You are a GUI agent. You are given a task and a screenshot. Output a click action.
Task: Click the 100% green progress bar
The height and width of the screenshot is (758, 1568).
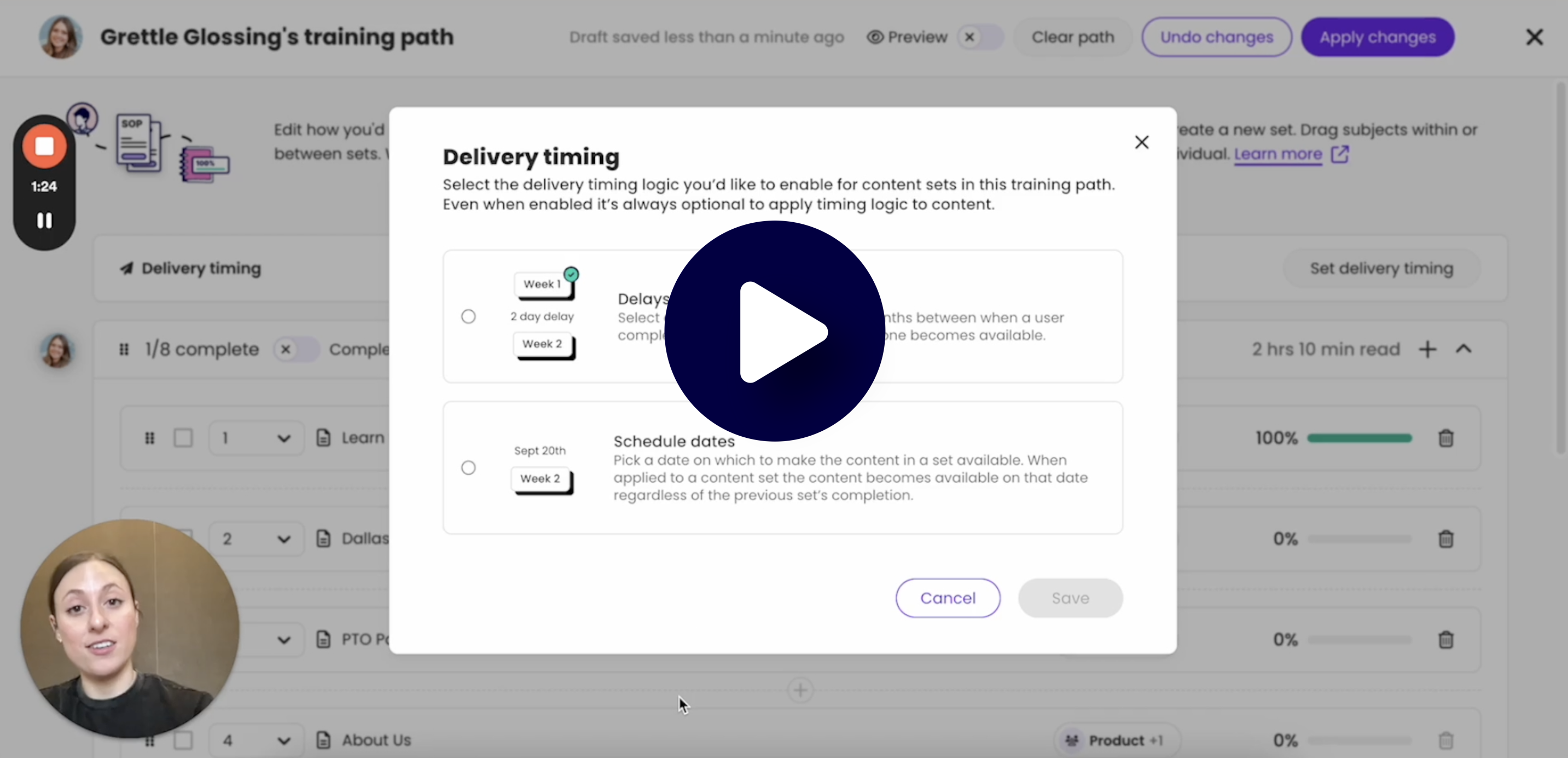coord(1358,438)
